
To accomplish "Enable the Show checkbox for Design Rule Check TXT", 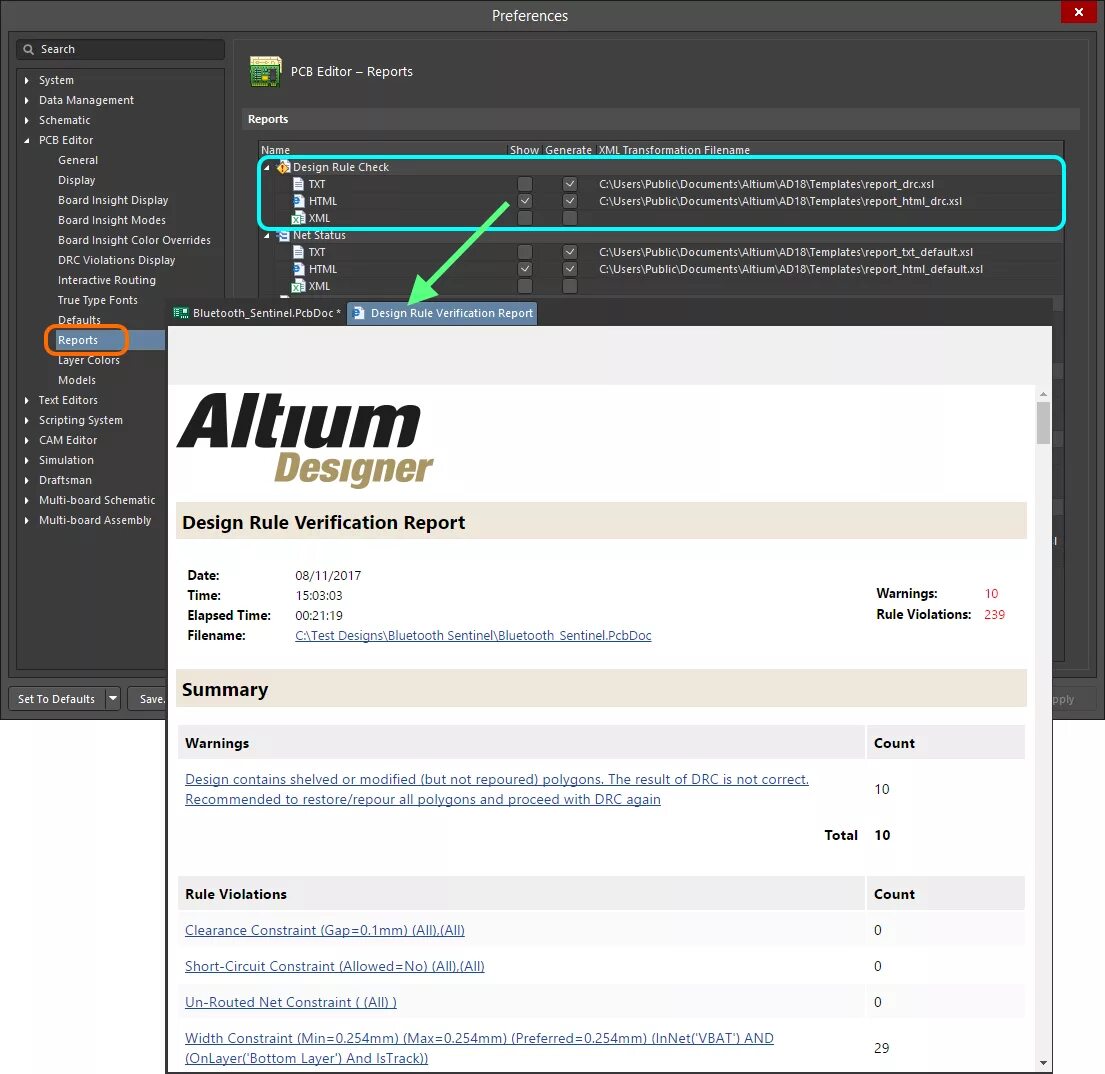I will [x=525, y=183].
